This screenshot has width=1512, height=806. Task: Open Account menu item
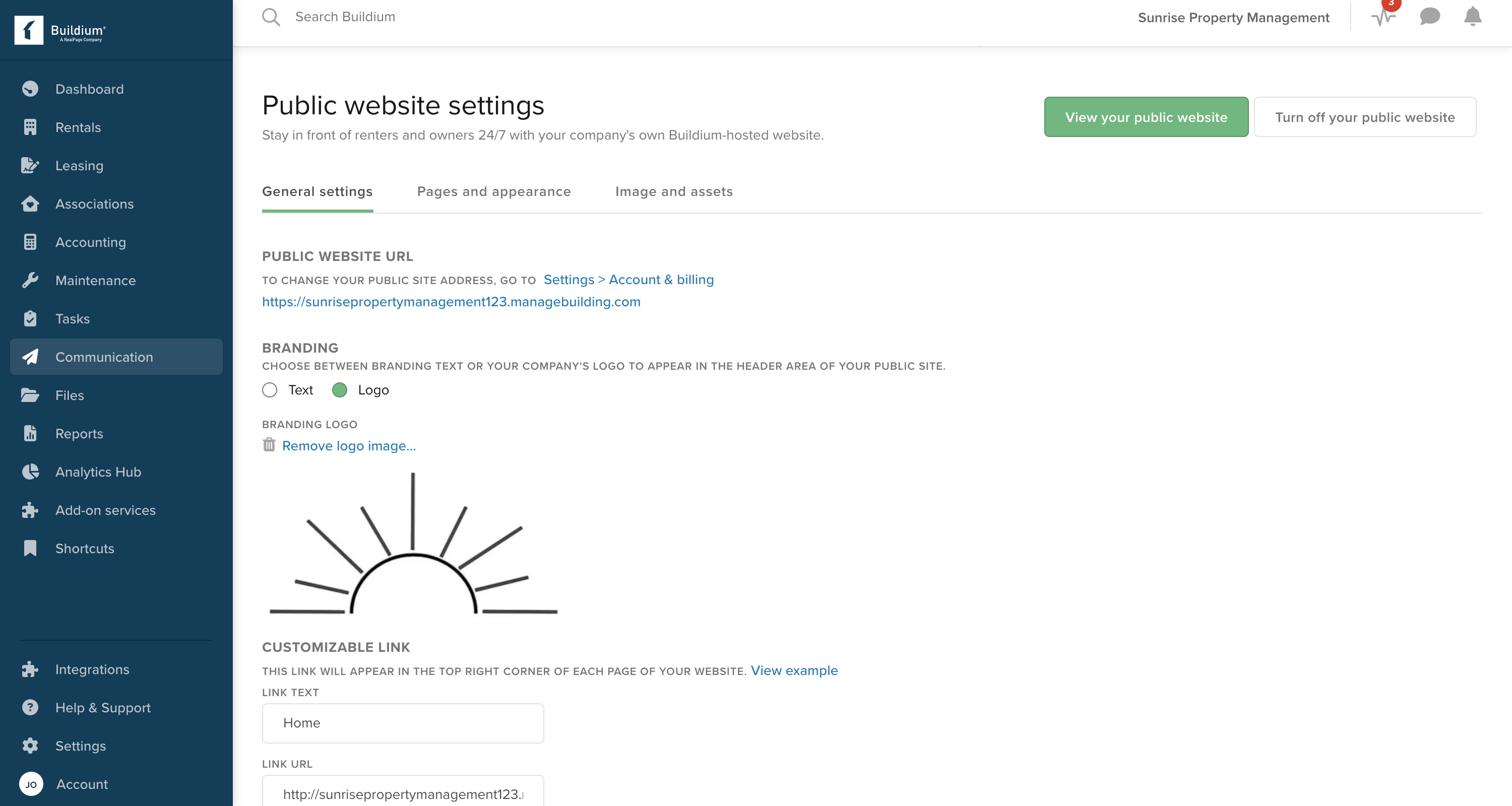click(116, 784)
